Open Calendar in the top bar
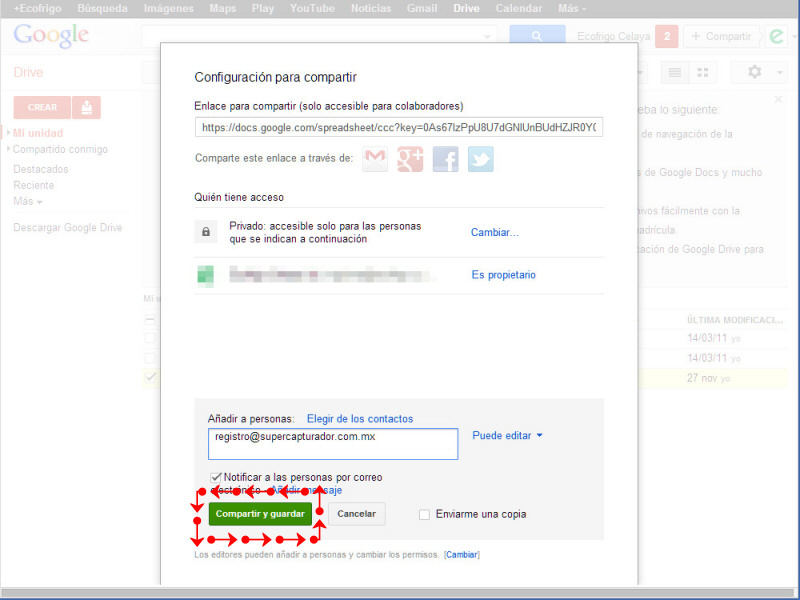This screenshot has height=600, width=800. (519, 9)
